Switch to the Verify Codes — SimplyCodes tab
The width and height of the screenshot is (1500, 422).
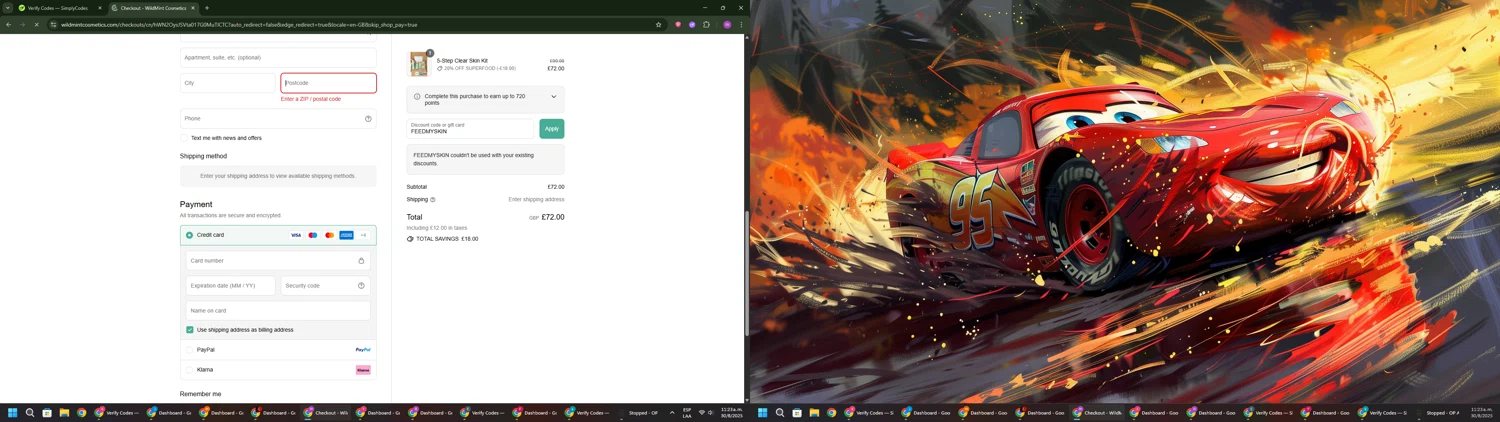click(x=60, y=8)
